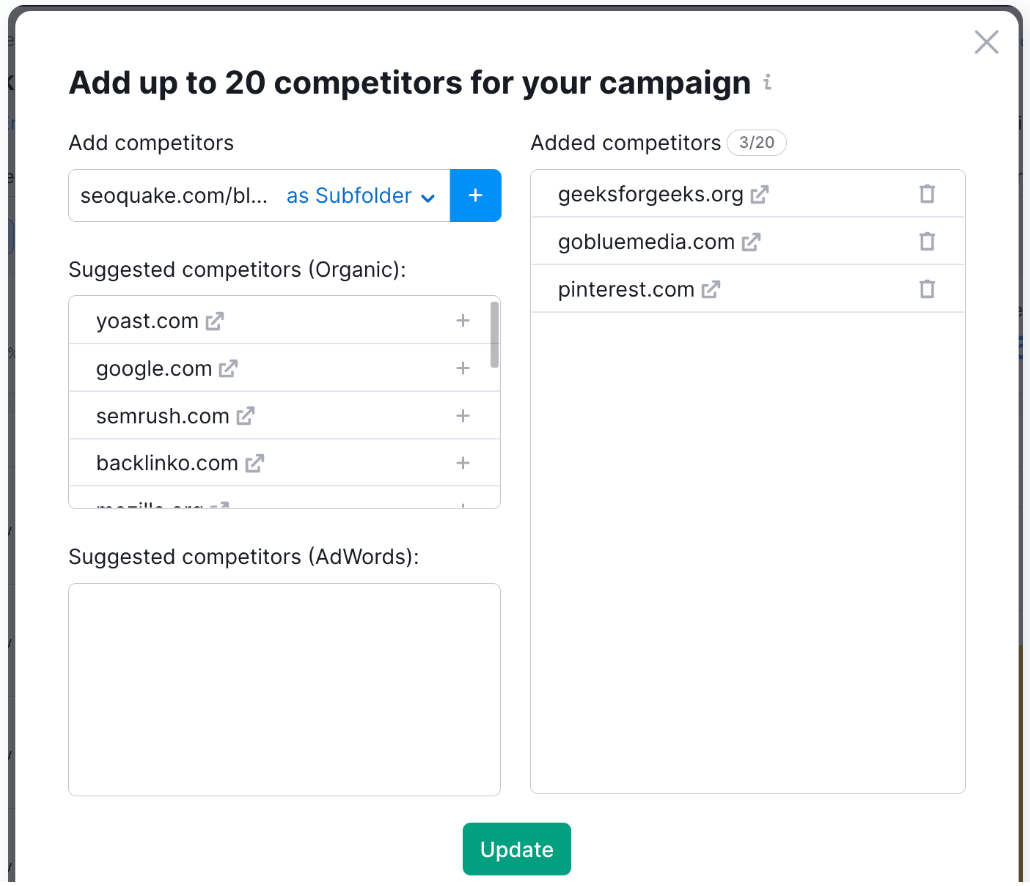1030x886 pixels.
Task: Click the external link icon next to pinterest.com
Action: click(711, 288)
